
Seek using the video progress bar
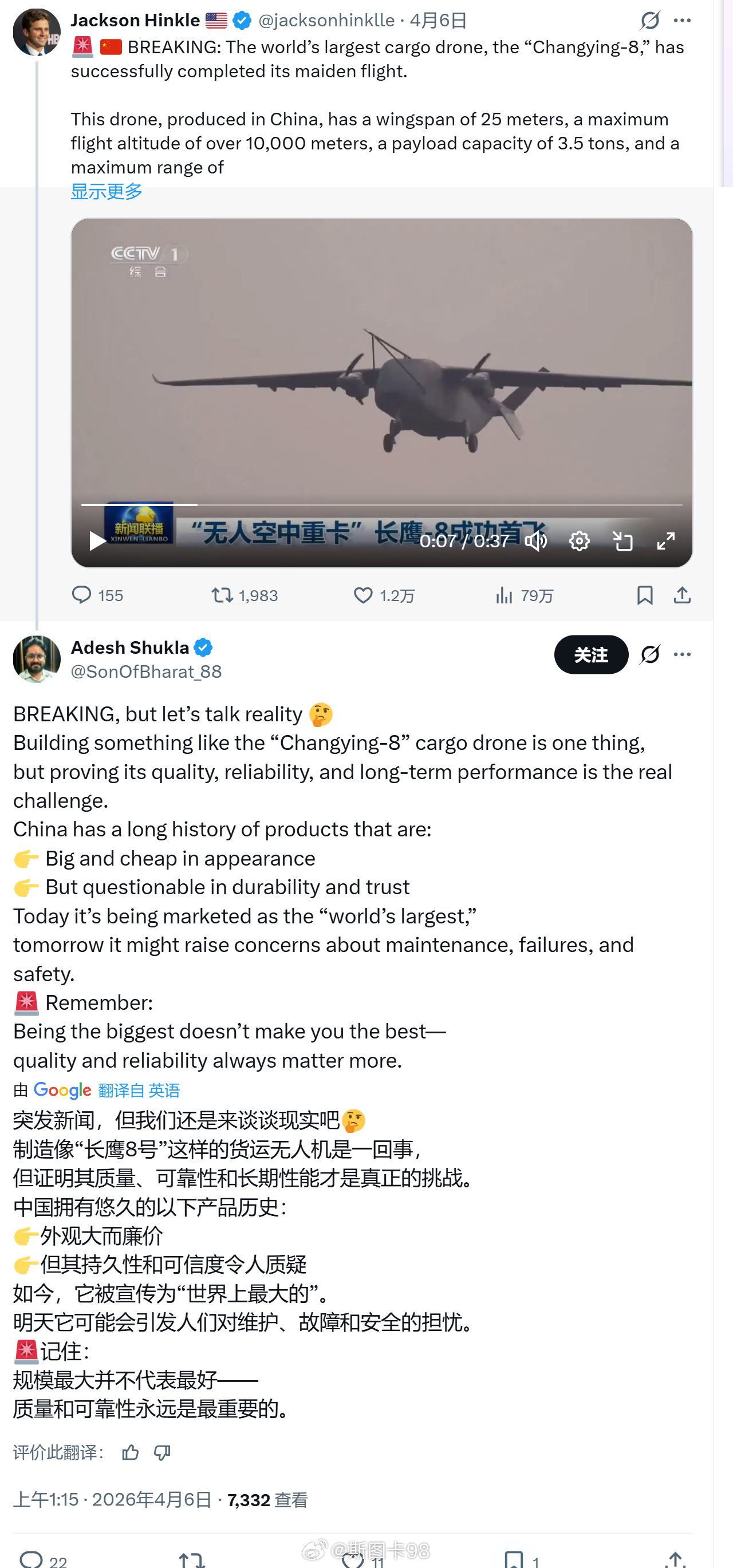pos(383,505)
